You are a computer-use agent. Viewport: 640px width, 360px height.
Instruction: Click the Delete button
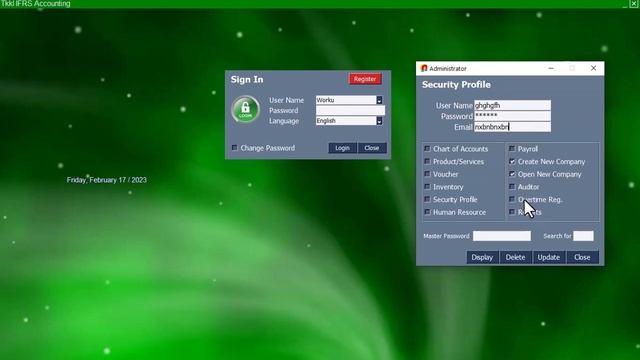(516, 257)
